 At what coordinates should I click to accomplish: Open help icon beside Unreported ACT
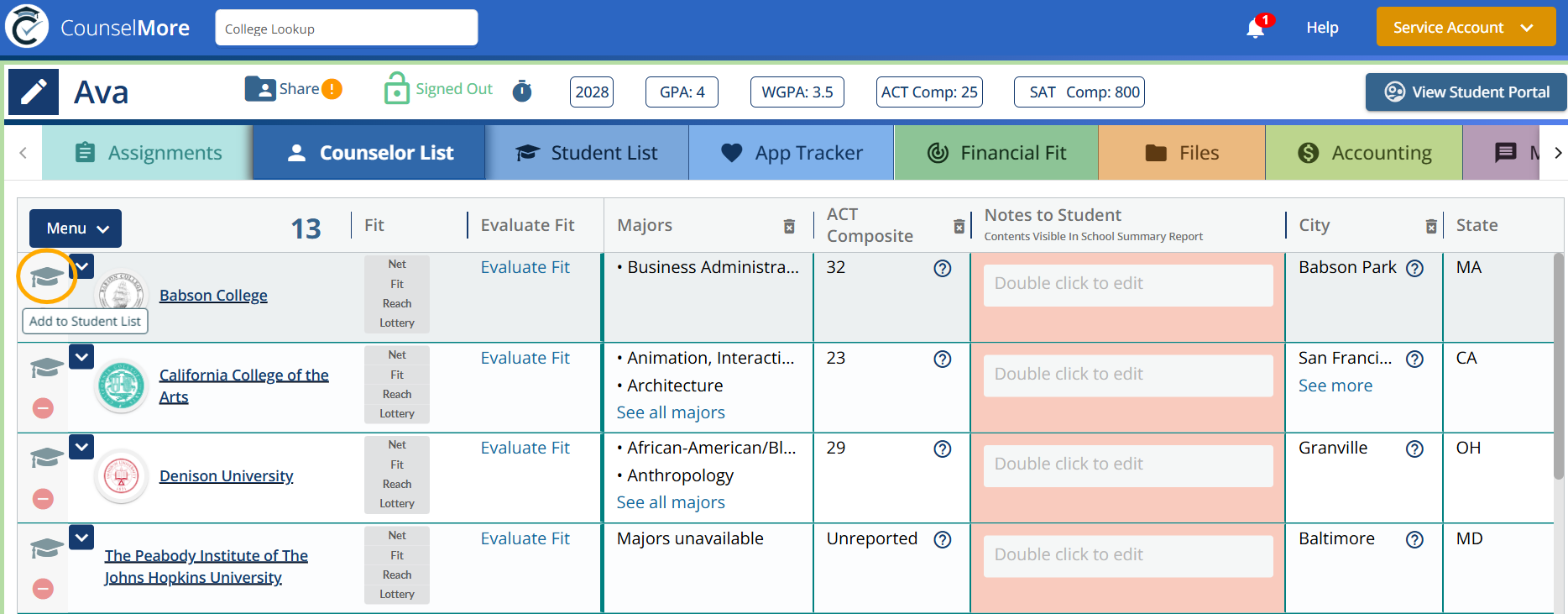(x=943, y=539)
